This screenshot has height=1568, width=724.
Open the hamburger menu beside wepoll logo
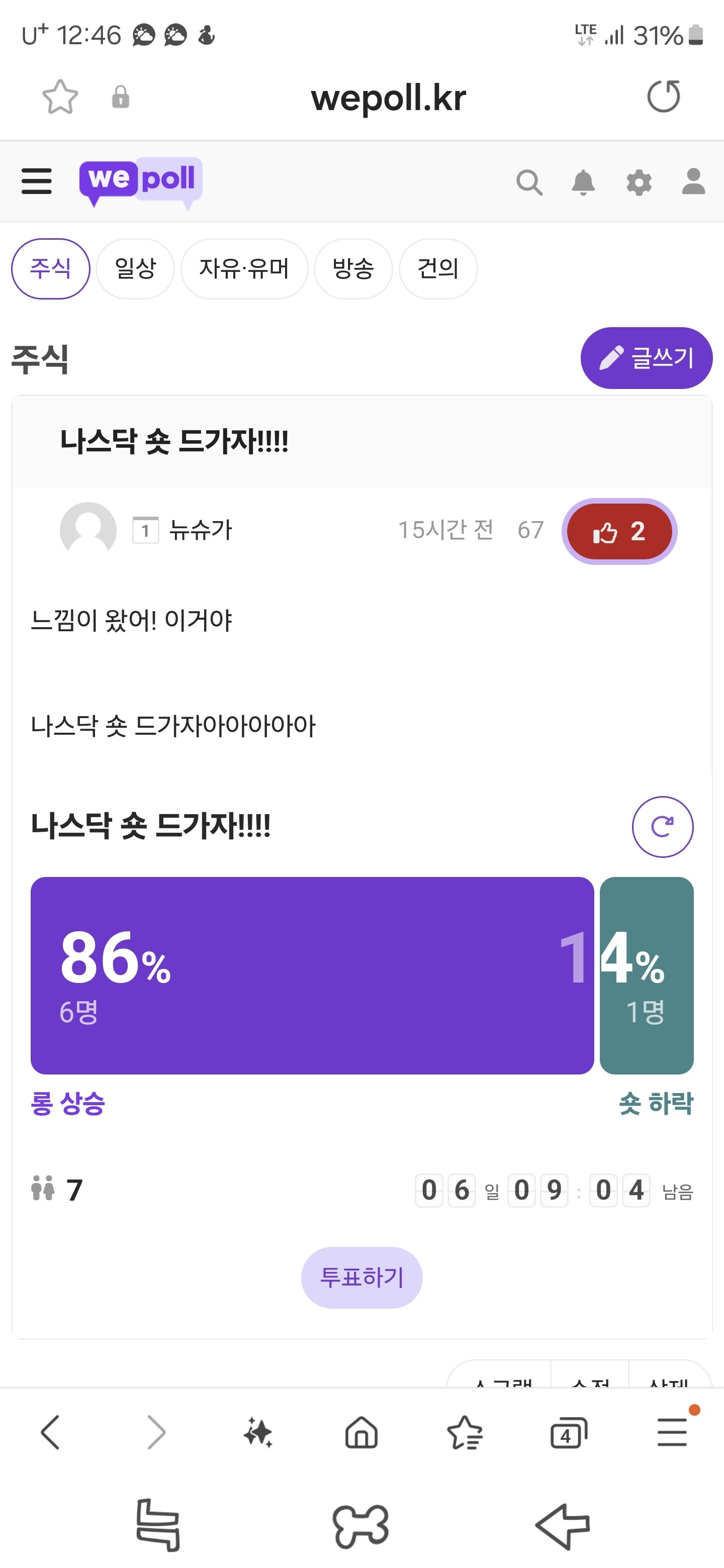pos(37,181)
